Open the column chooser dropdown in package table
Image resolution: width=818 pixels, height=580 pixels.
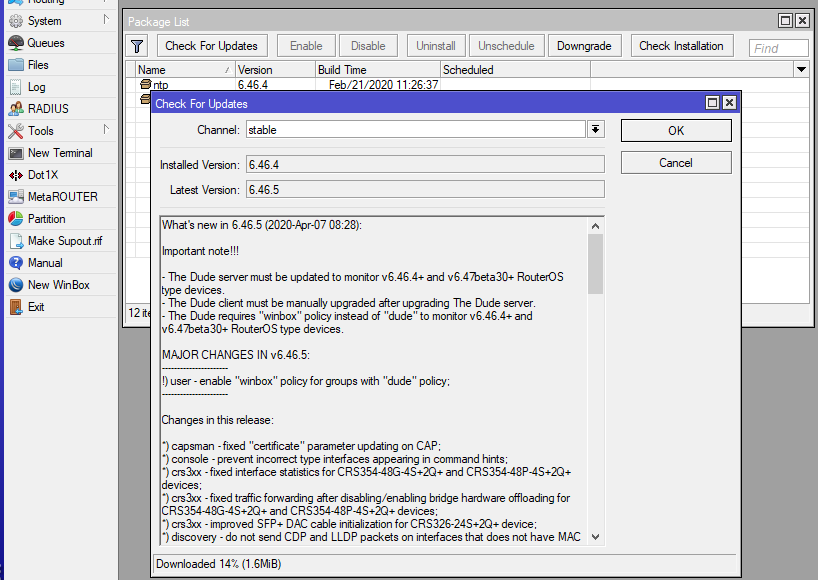tap(800, 70)
